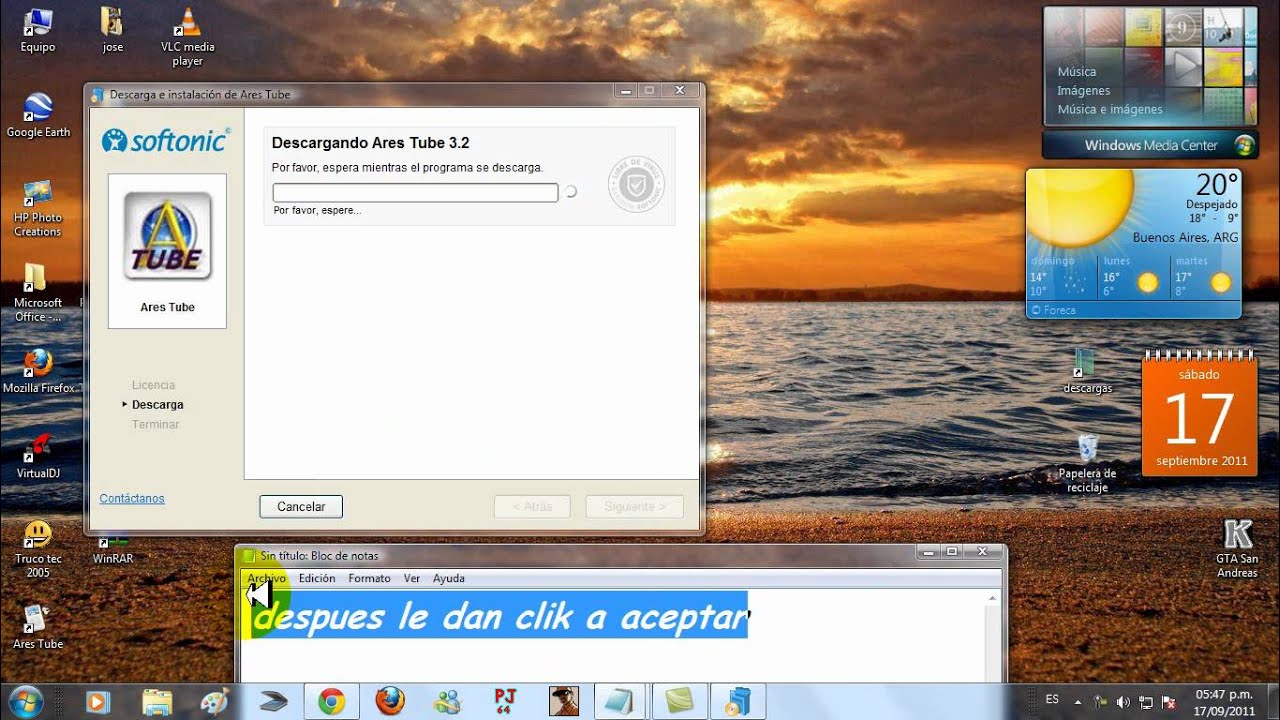Select the Descarga step in the installer sidebar
This screenshot has width=1280, height=720.
point(158,405)
